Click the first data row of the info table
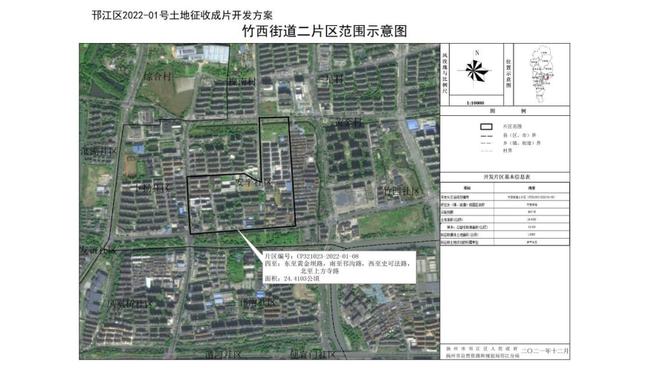Viewport: 660px width, 368px height. 505,197
